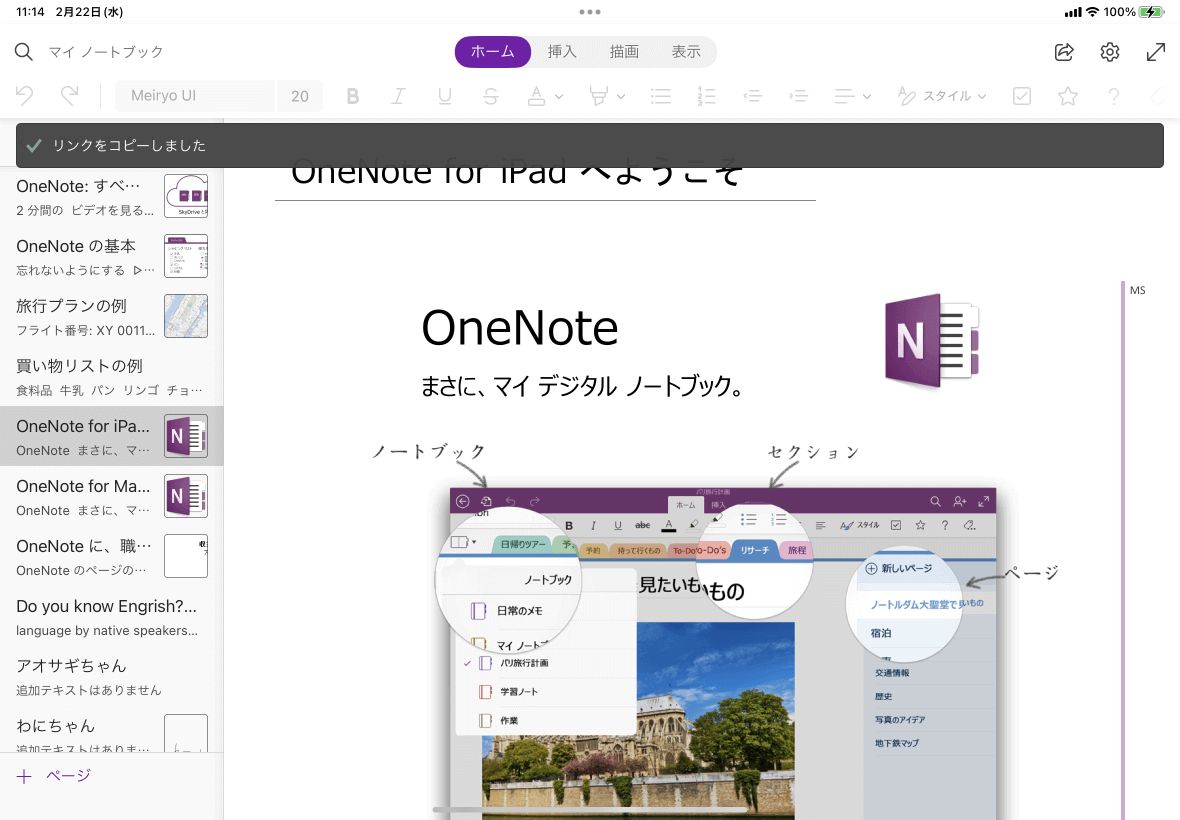The width and height of the screenshot is (1180, 820).
Task: Toggle bold formatting
Action: coord(352,96)
